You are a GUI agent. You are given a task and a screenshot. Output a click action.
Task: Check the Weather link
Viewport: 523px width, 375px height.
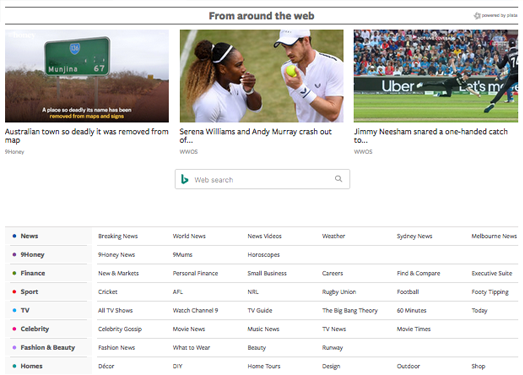pos(334,236)
